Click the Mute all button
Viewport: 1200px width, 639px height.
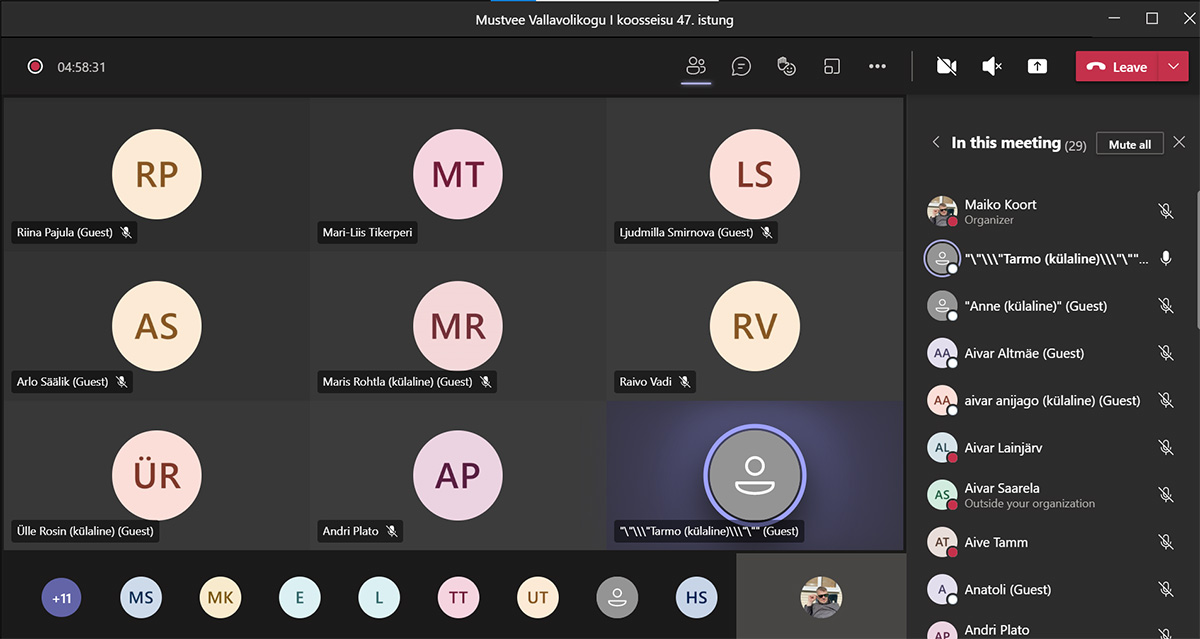(x=1130, y=144)
